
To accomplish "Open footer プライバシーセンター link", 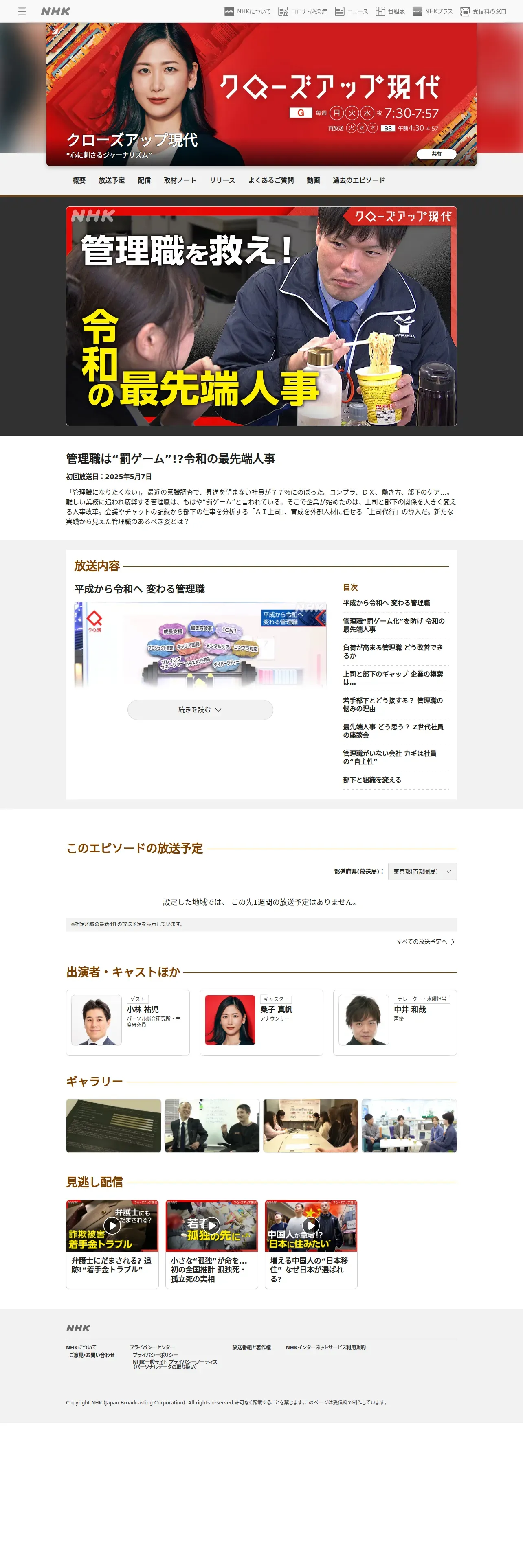I will pos(152,1348).
